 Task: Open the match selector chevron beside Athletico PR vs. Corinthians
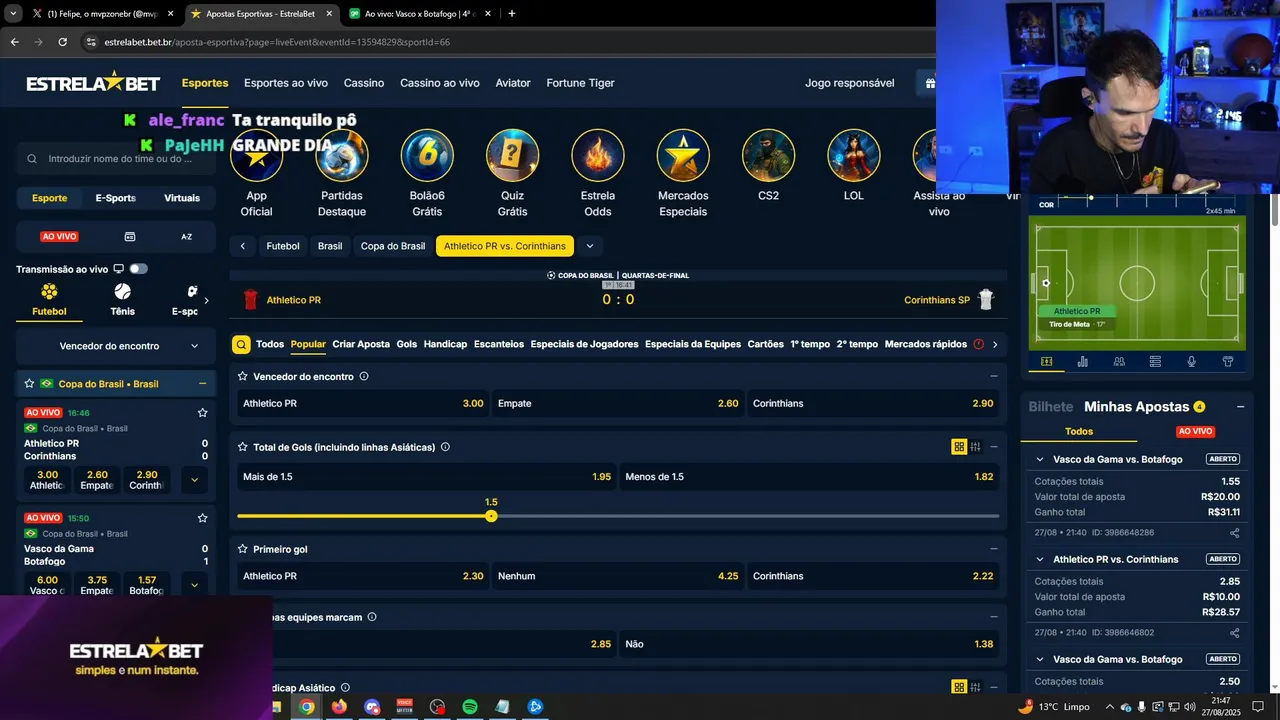pos(589,246)
